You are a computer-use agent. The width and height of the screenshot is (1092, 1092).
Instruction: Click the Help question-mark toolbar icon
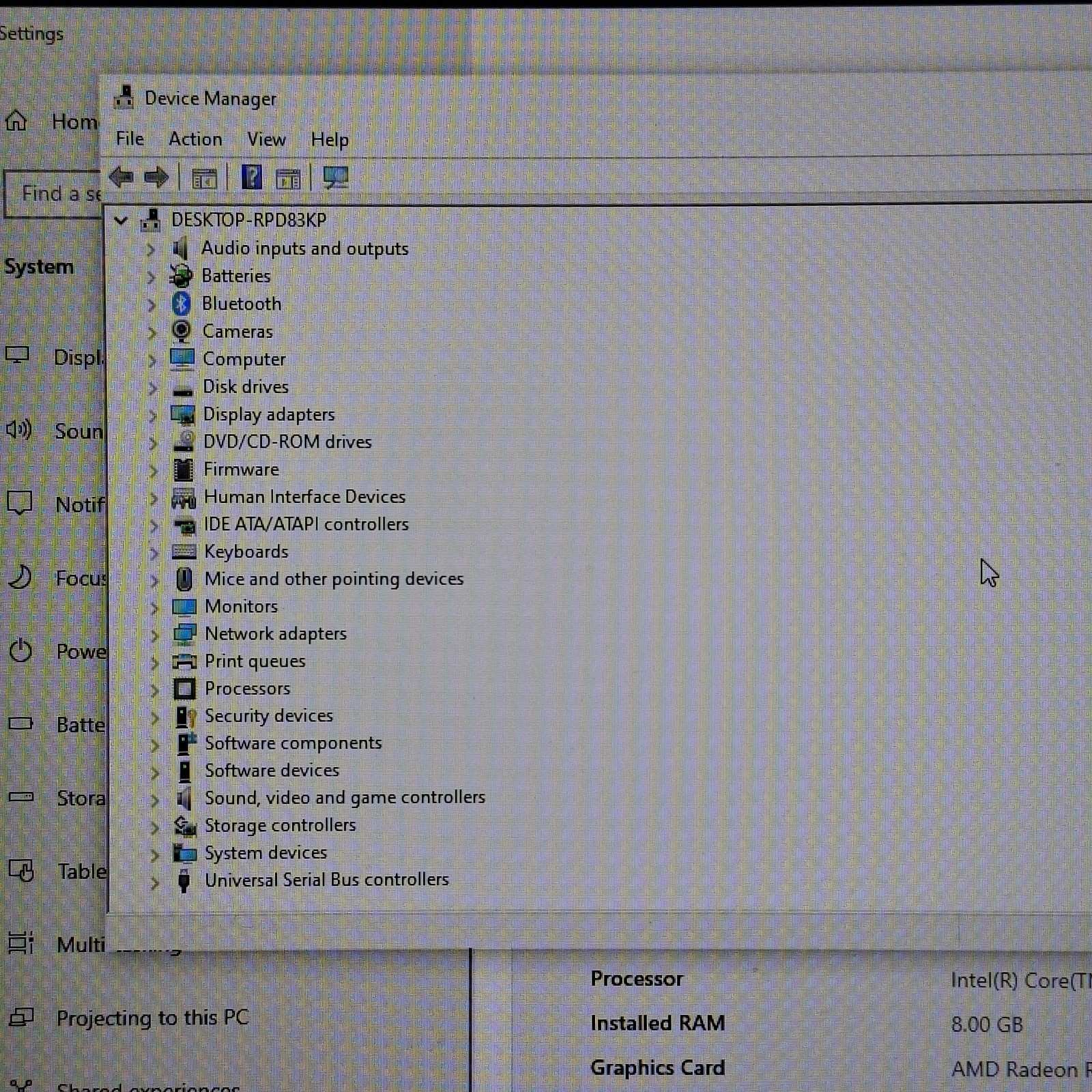coord(252,177)
